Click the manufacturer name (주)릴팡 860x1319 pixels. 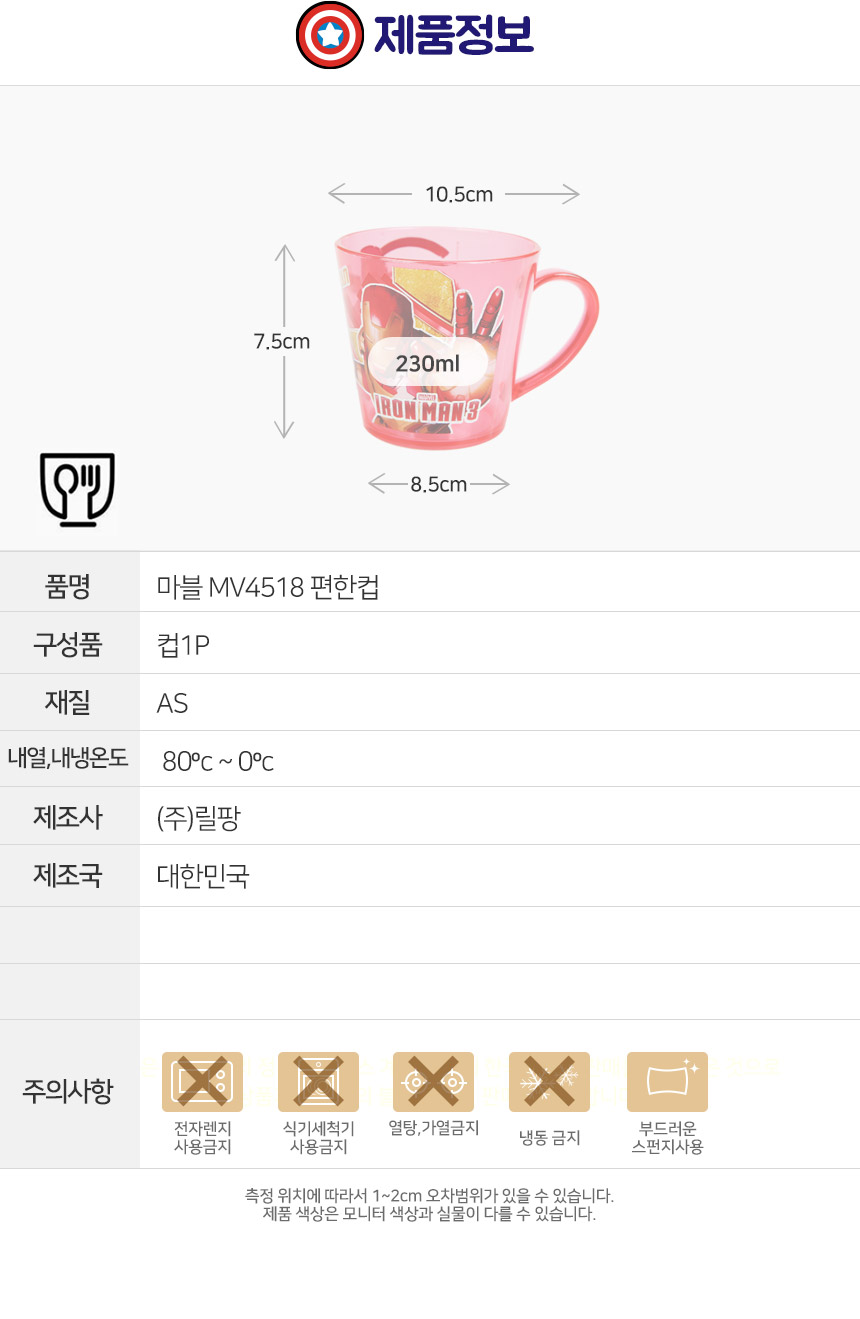click(199, 819)
